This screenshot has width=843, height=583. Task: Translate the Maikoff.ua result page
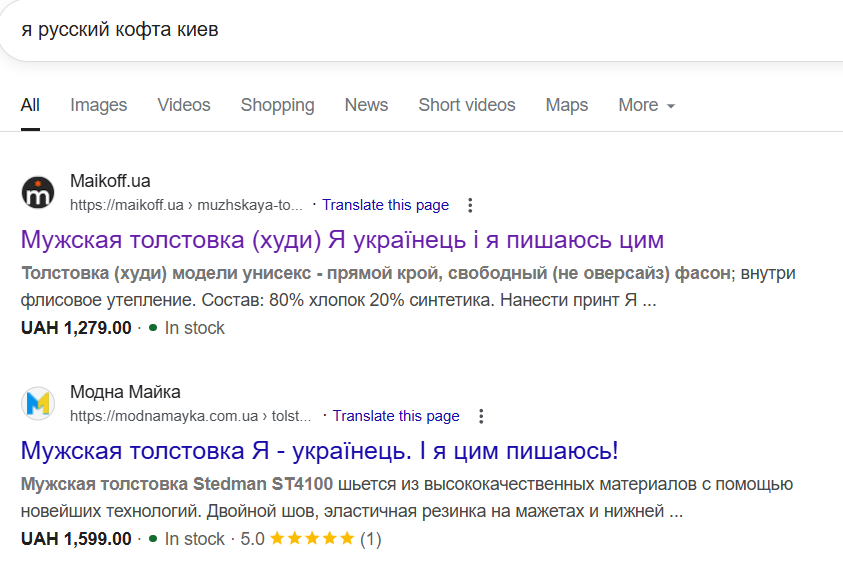point(385,205)
